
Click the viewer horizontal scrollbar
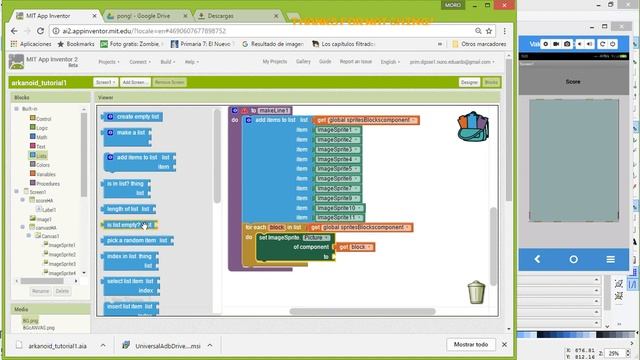362,311
